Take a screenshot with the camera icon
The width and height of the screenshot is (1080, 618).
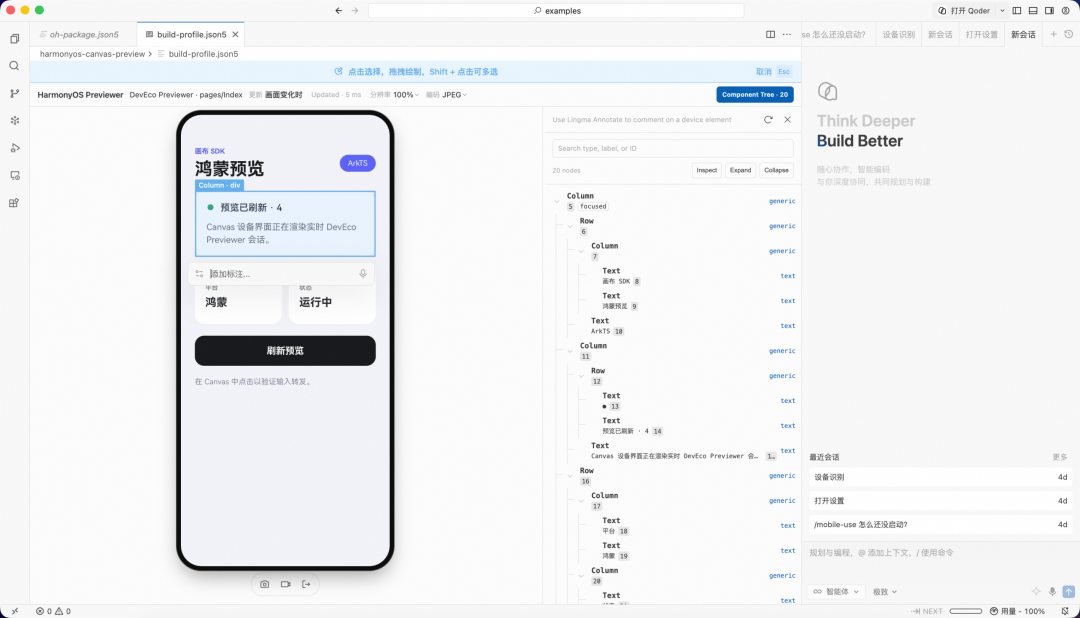click(264, 584)
